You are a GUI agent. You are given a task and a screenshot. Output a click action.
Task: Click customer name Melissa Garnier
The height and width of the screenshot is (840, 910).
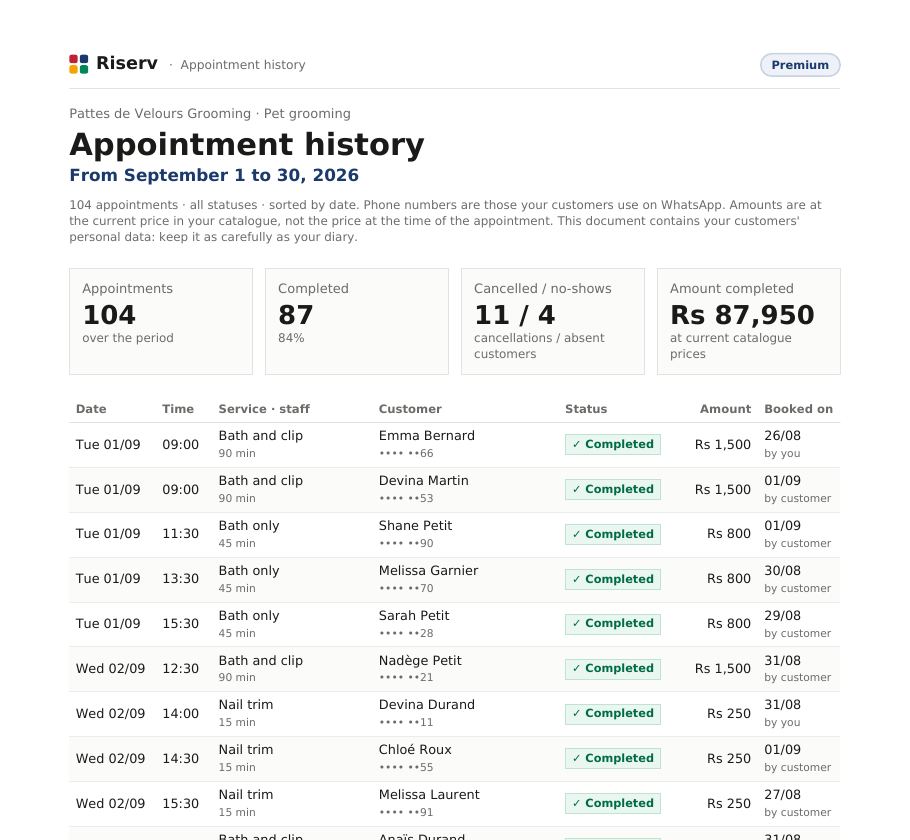428,571
